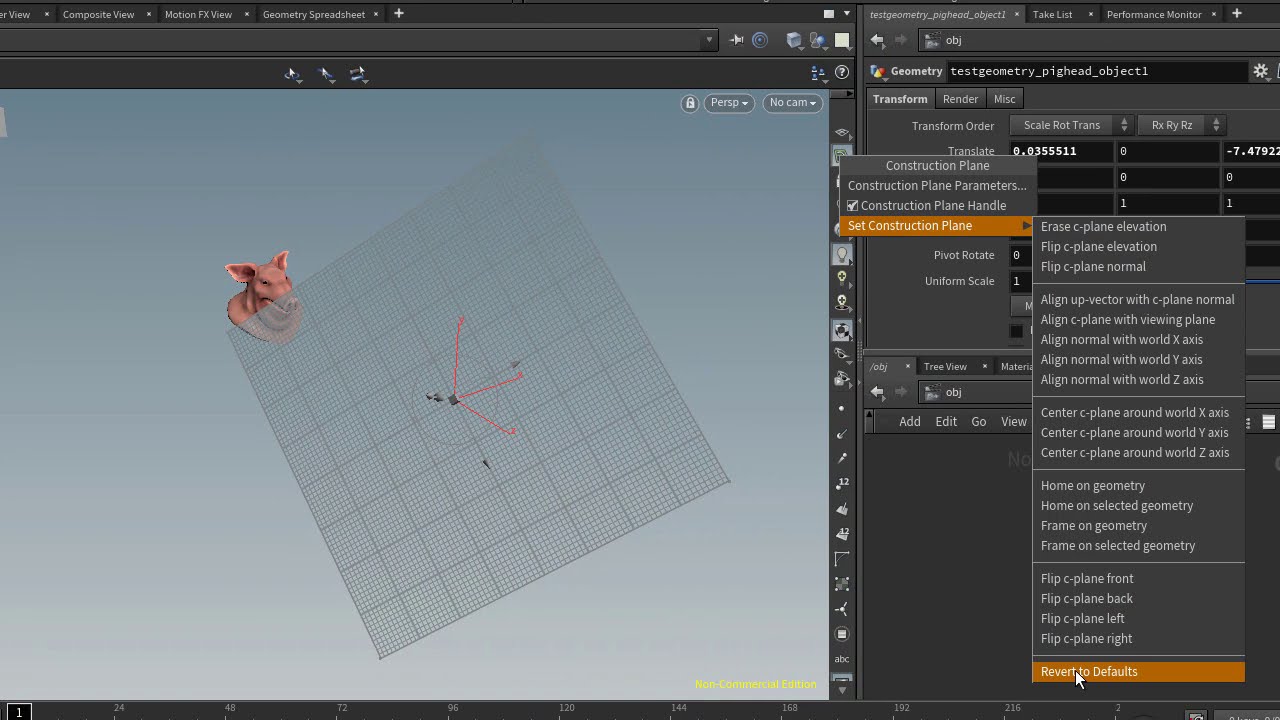The width and height of the screenshot is (1280, 720).
Task: Go back in parameter pane path
Action: (877, 40)
